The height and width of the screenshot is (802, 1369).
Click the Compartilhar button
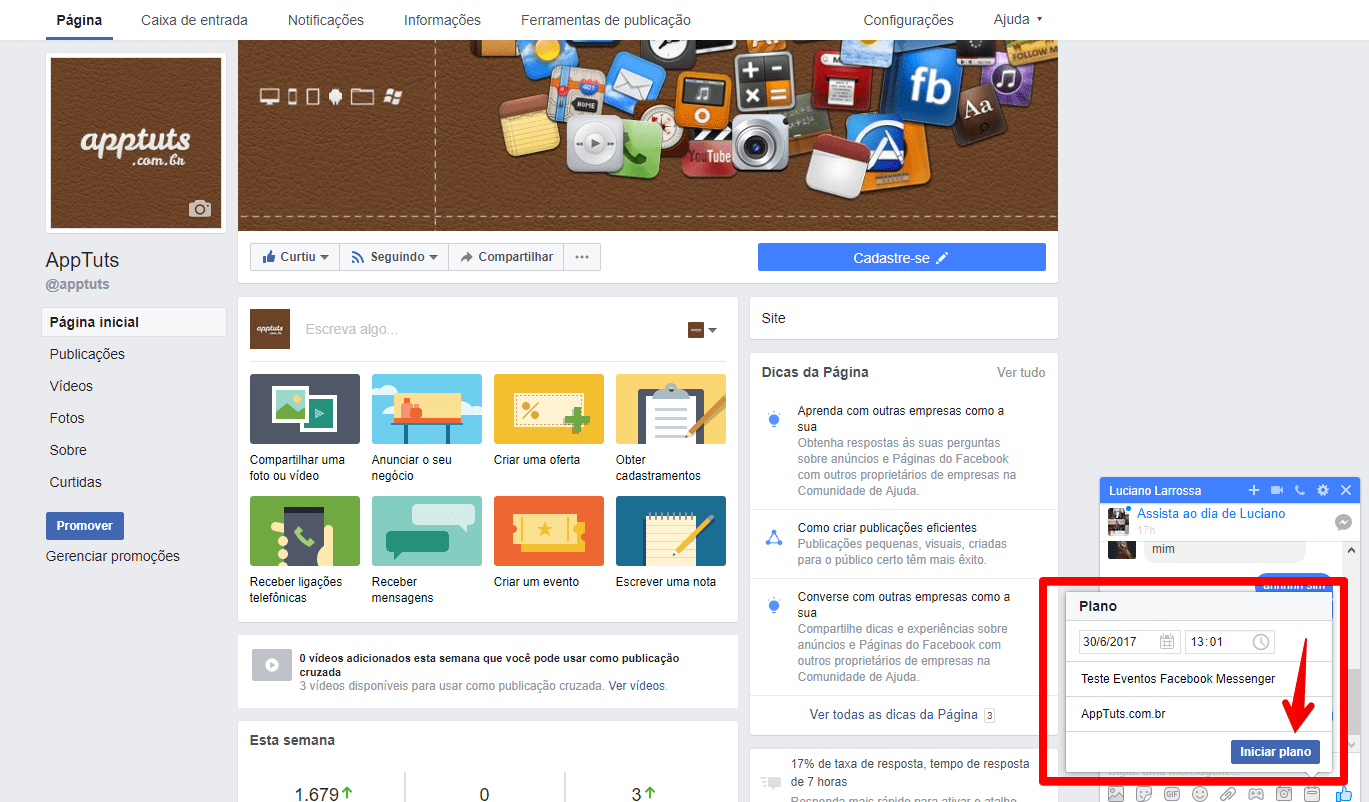pyautogui.click(x=506, y=257)
